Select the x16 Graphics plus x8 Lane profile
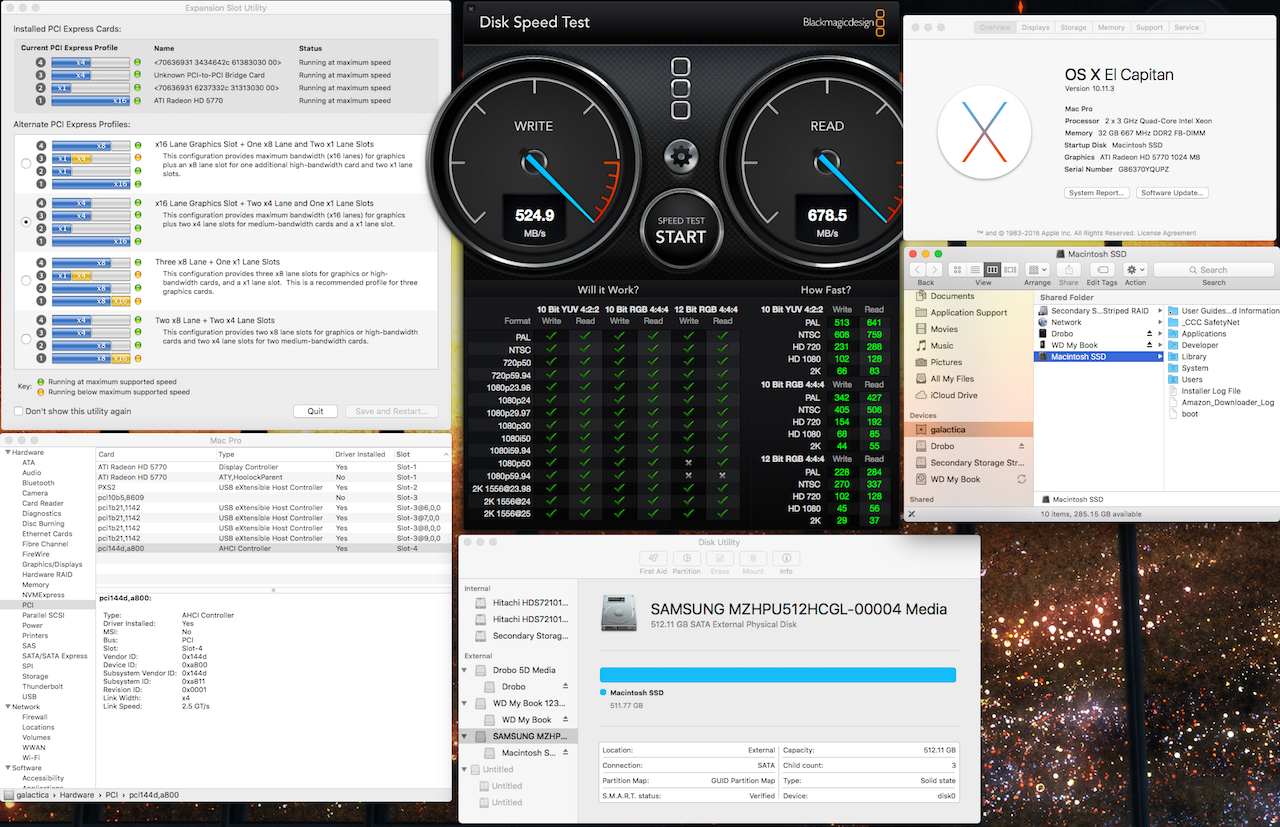1280x827 pixels. [x=26, y=163]
